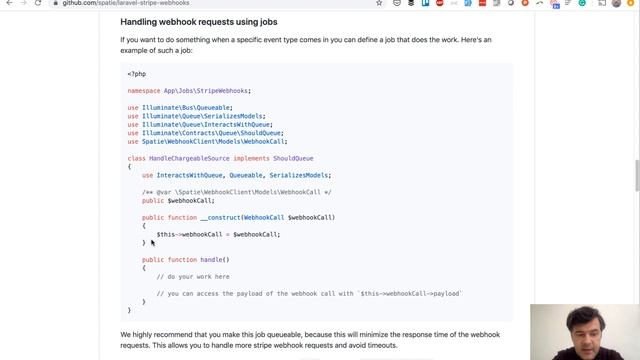Screen dimensions: 640x360
Task: Click paragraph starting 'If you want to do something'
Action: [x=306, y=45]
